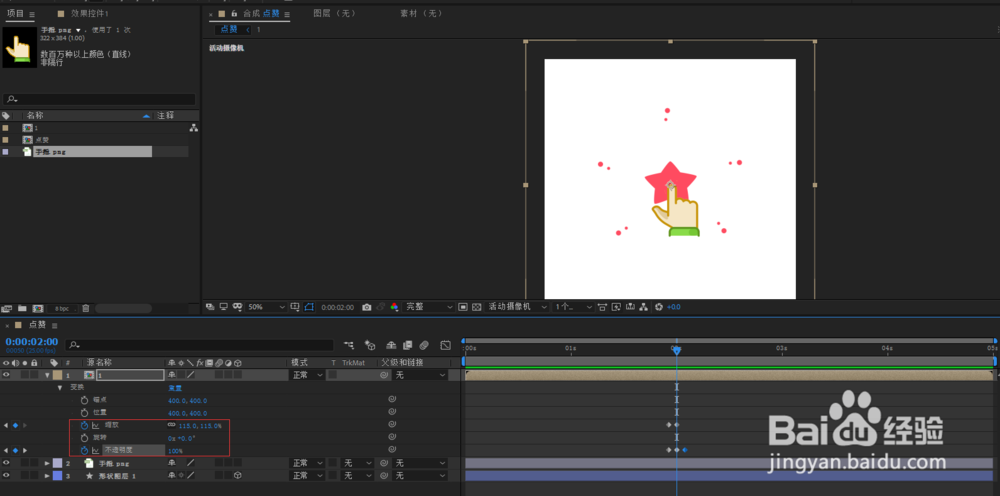Open the graph editor icon in timeline

[x=446, y=345]
